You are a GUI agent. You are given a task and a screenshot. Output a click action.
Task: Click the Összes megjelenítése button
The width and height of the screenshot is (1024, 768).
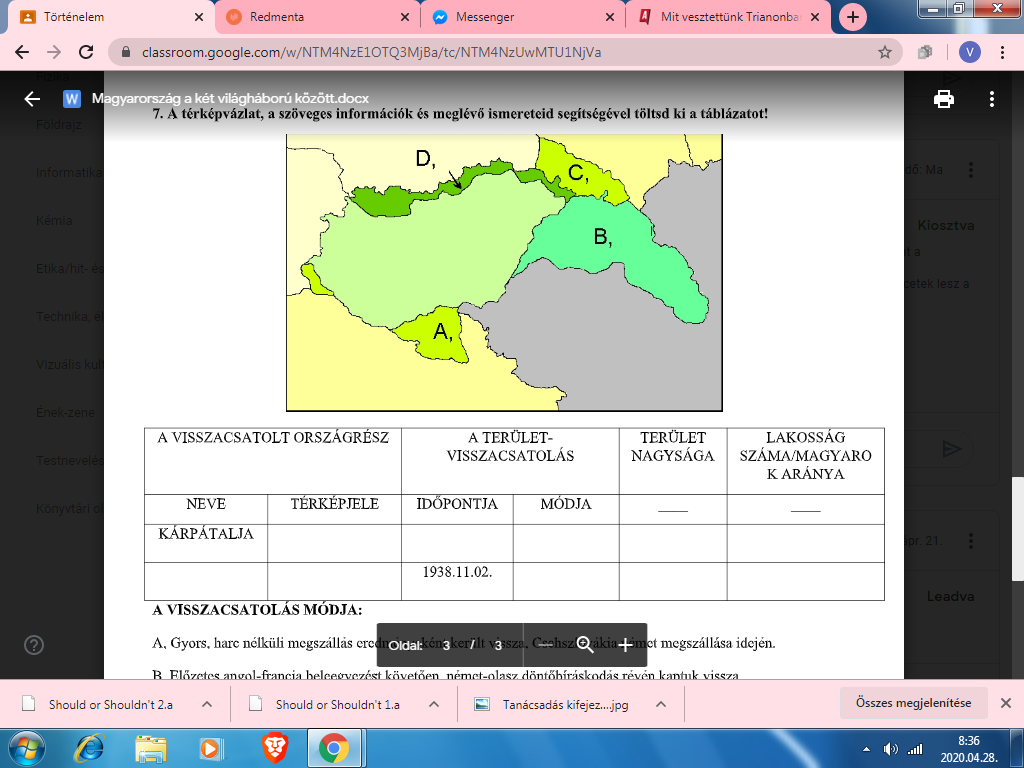point(913,703)
